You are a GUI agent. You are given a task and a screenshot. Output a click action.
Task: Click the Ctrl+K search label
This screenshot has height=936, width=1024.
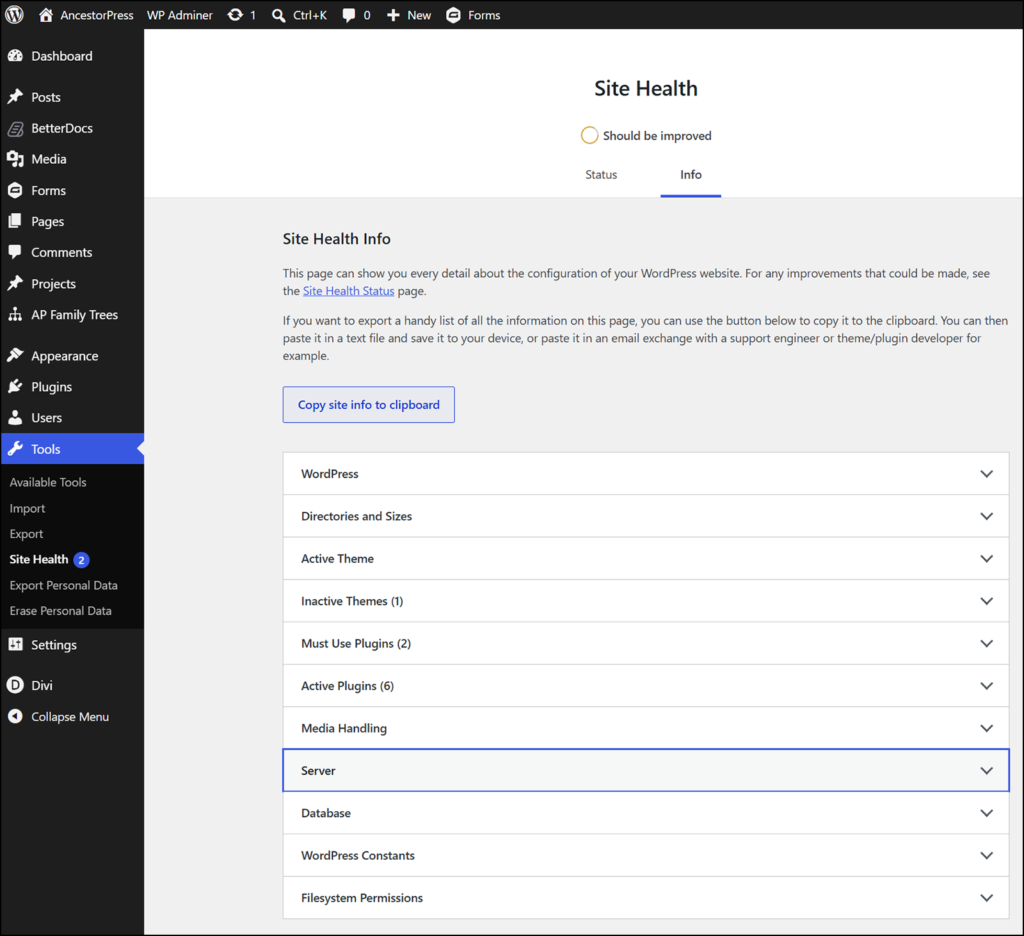310,15
